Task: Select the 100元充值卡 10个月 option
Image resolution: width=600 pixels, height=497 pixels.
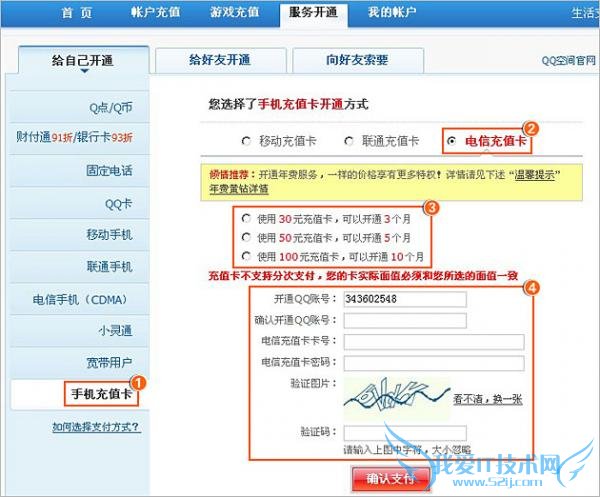Action: tap(246, 256)
